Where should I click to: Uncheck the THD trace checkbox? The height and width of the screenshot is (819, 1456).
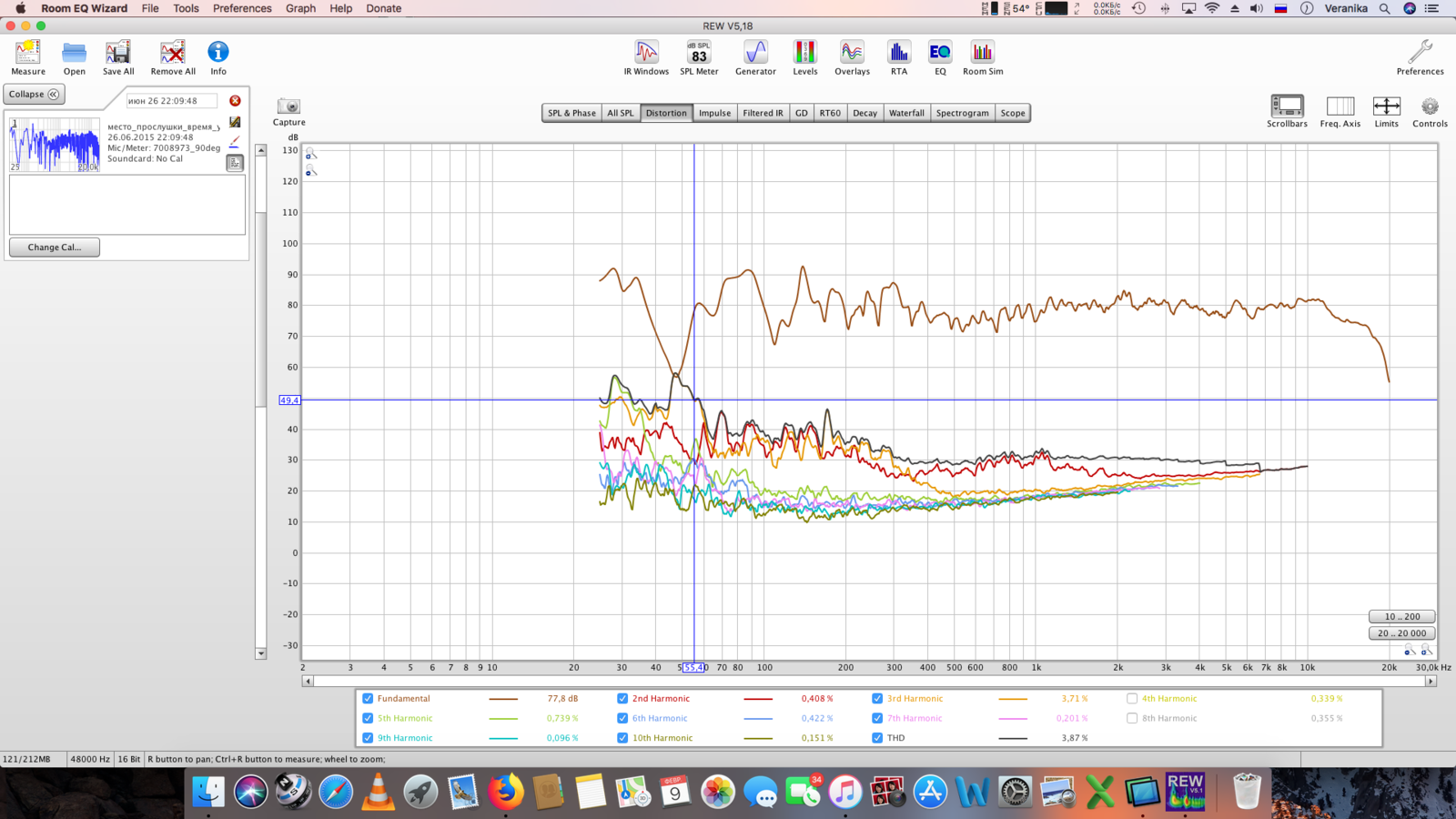click(877, 738)
